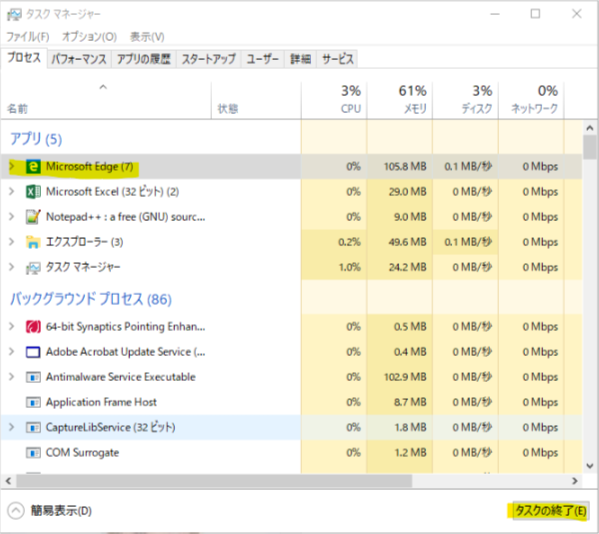The image size is (599, 534).
Task: Expand the Microsoft Edge process group
Action: click(x=11, y=166)
